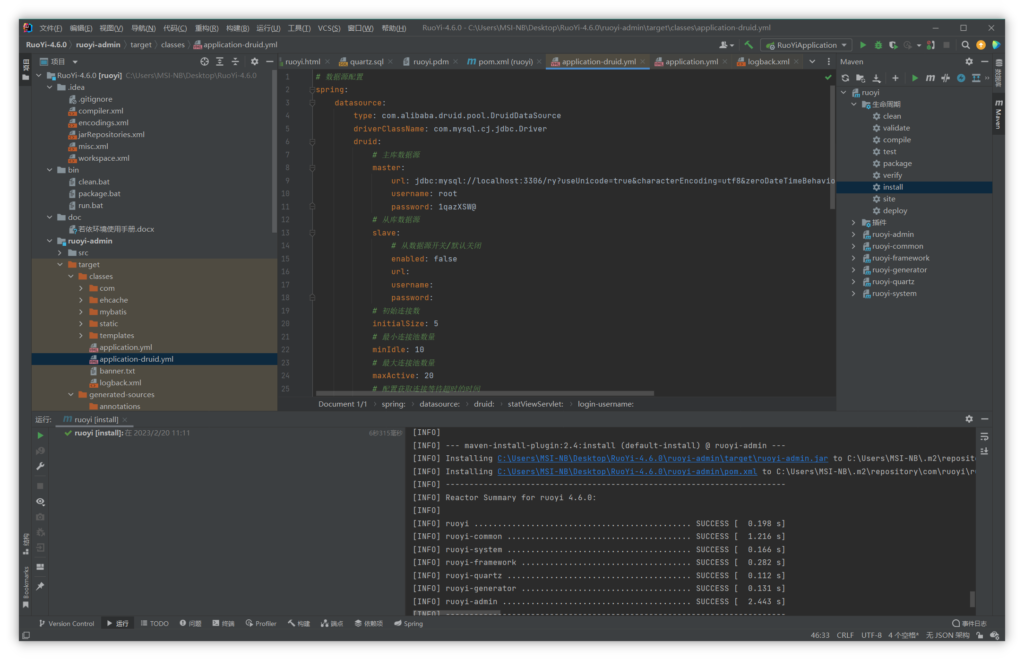Image resolution: width=1024 pixels, height=660 pixels.
Task: Show Maven dependencies diagram icon
Action: (976, 78)
